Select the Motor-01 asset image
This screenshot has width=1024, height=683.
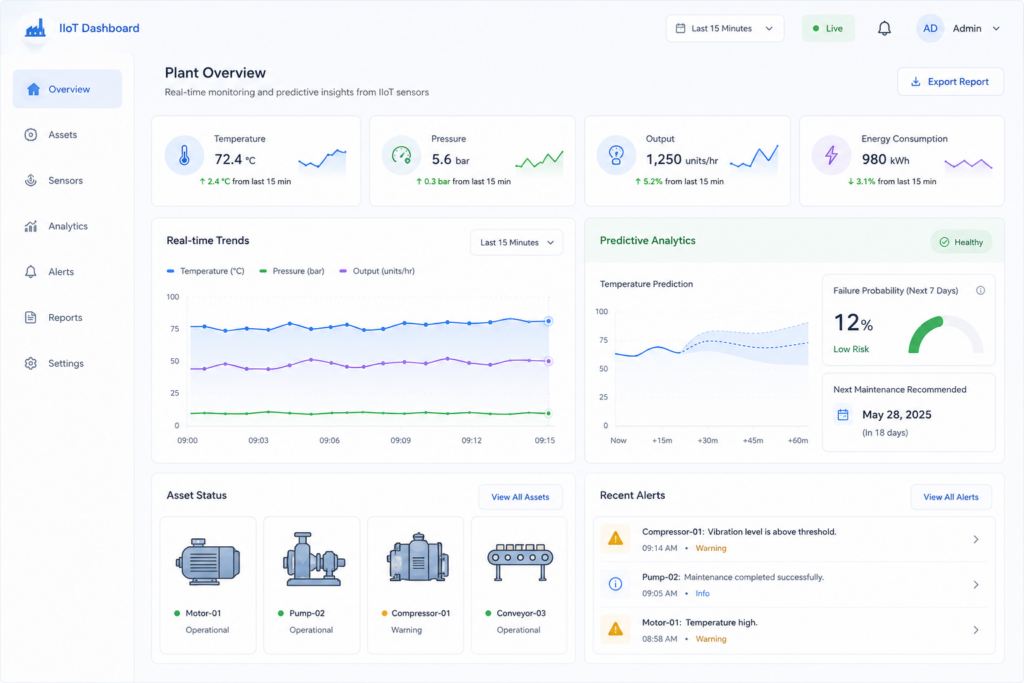208,561
